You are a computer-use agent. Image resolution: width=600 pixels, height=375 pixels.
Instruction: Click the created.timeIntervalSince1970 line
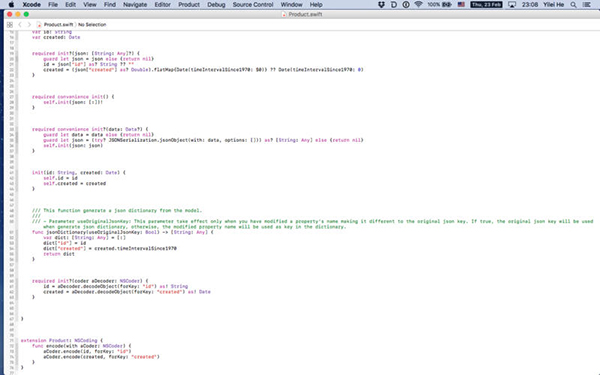[x=110, y=248]
